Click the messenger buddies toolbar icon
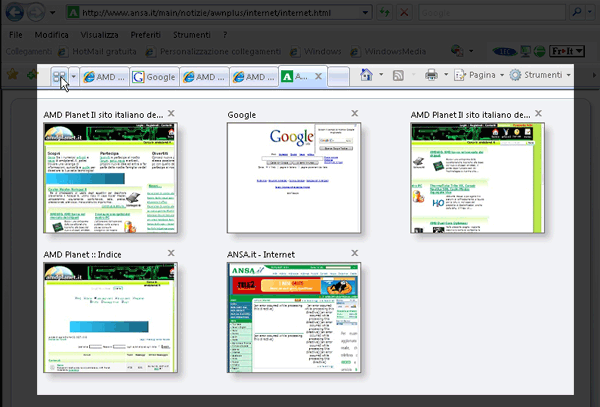The image size is (600, 407). click(x=457, y=50)
